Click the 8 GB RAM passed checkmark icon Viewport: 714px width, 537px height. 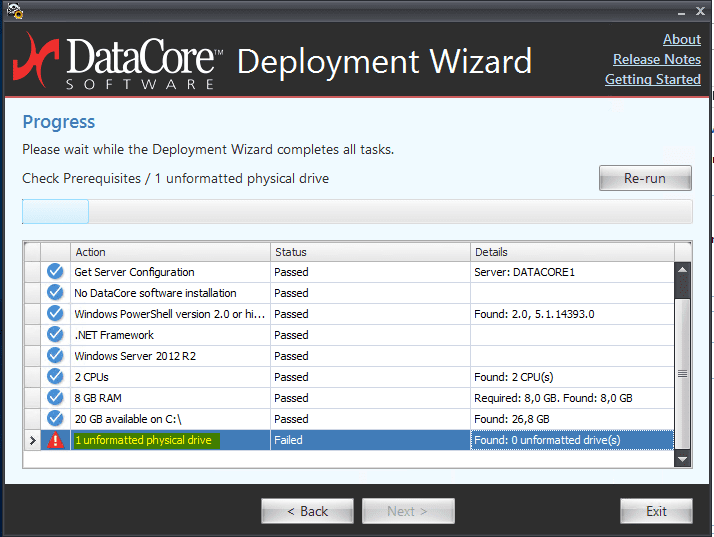pyautogui.click(x=55, y=397)
